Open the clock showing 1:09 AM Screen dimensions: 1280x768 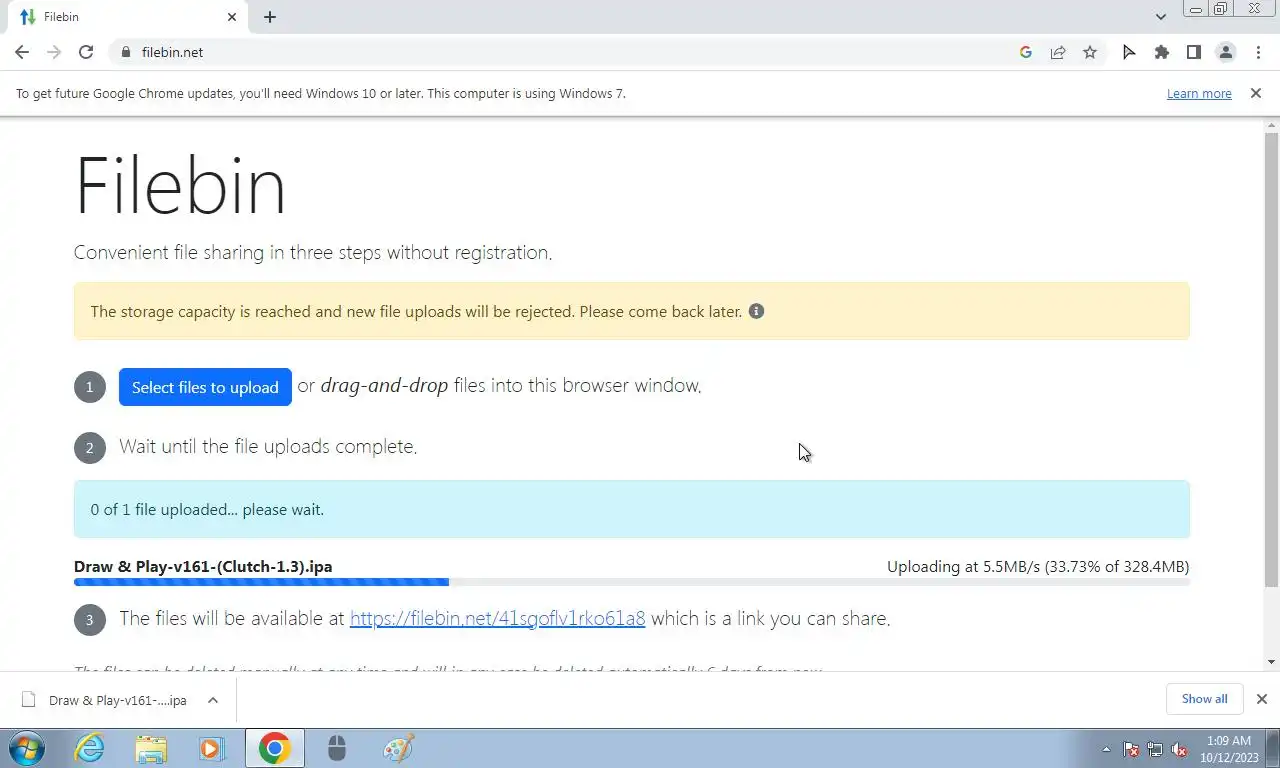coord(1228,749)
